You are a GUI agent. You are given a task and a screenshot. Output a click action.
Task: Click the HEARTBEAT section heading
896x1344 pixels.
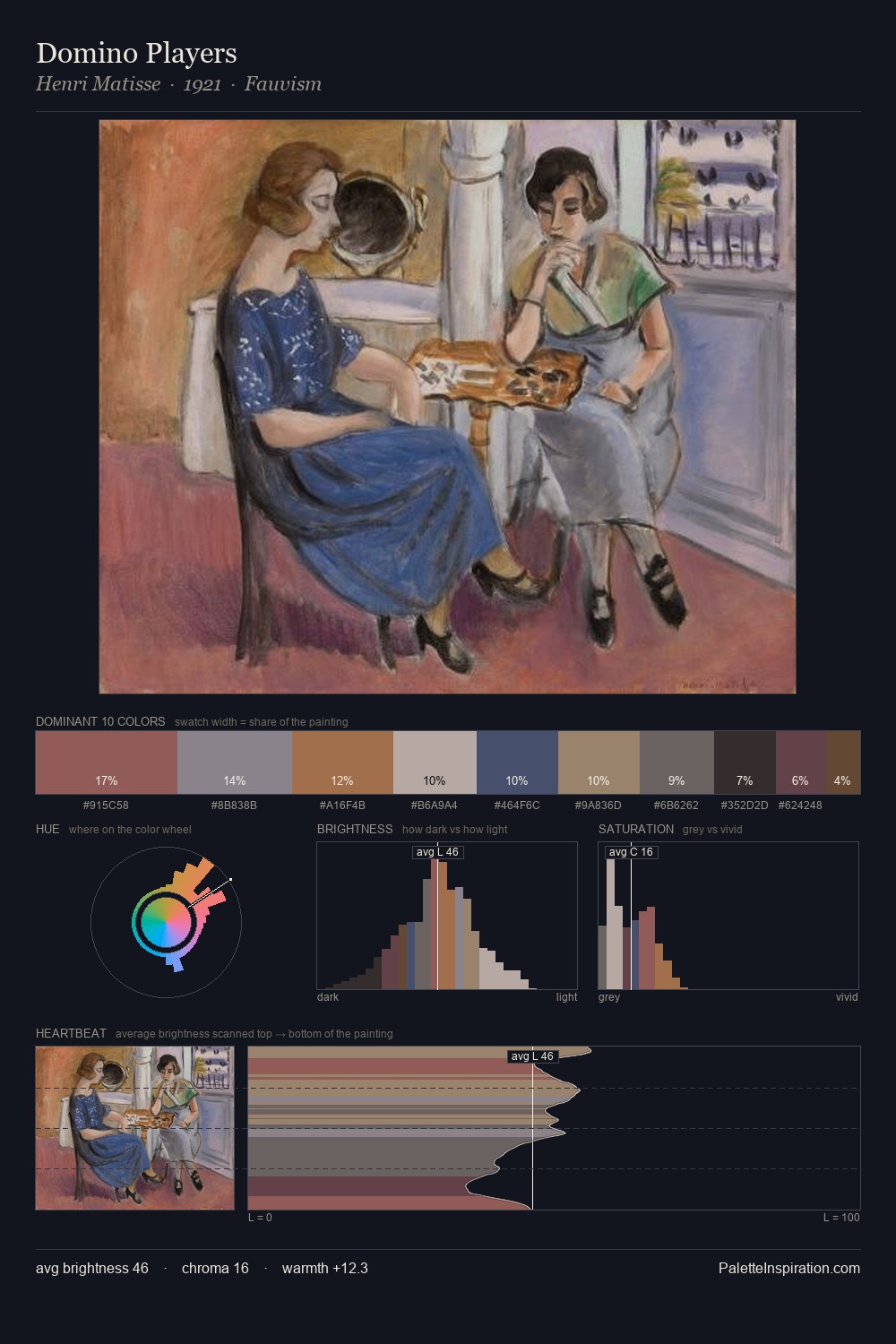71,1033
